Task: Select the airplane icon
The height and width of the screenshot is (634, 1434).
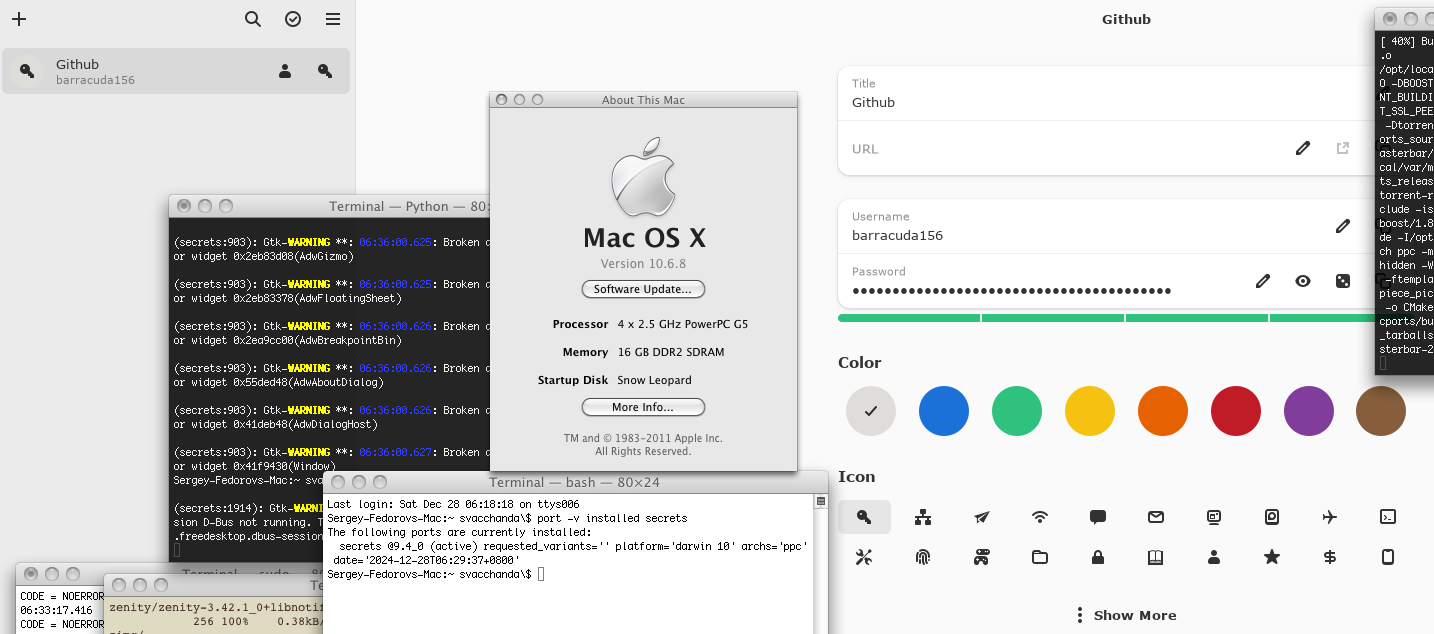Action: pos(1330,517)
